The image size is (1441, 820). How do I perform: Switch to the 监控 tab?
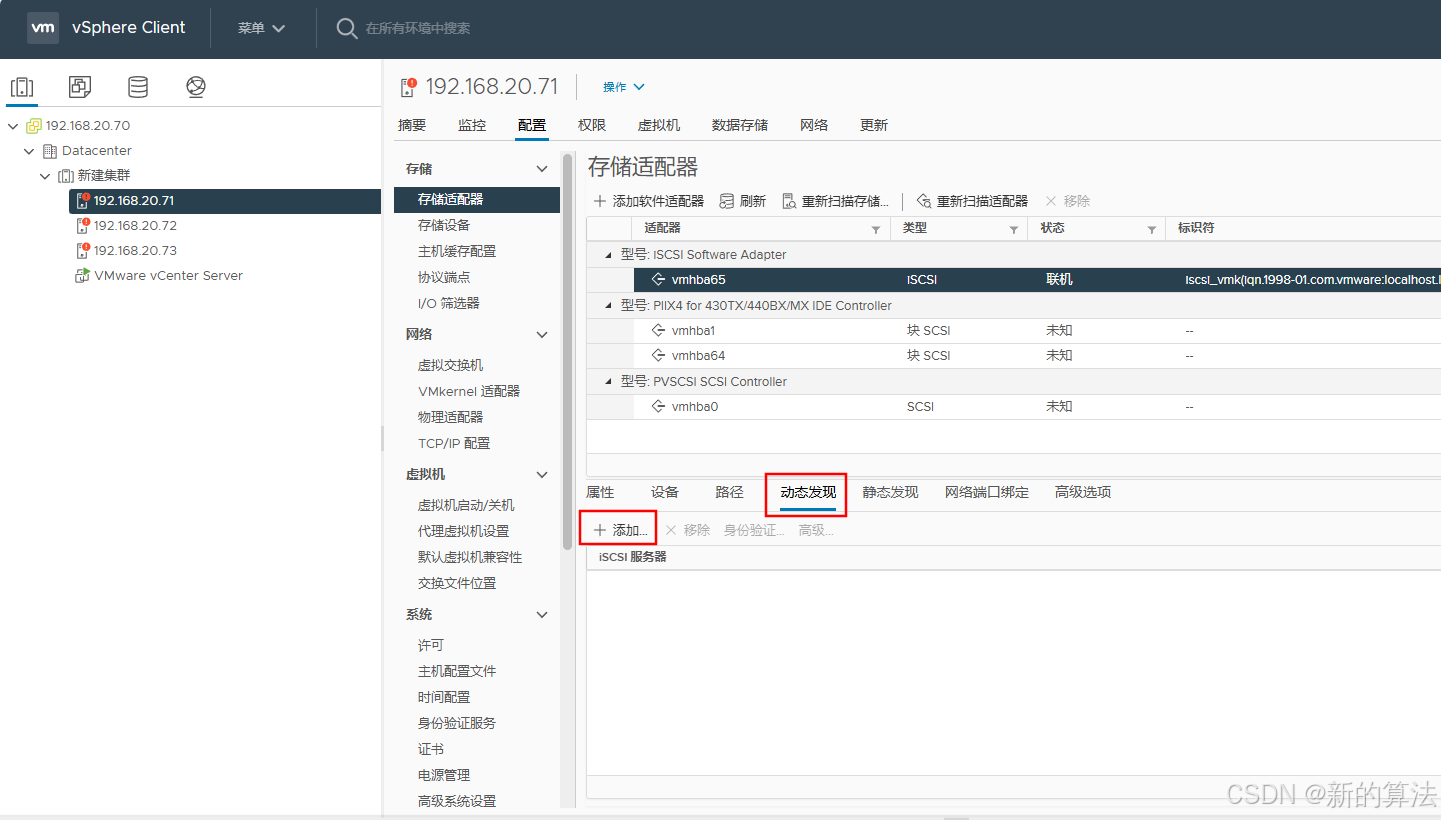click(x=472, y=125)
